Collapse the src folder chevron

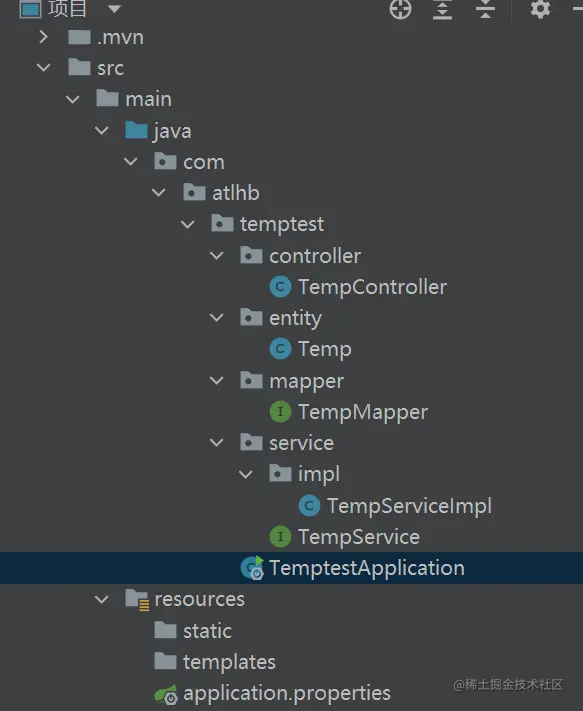coord(44,68)
